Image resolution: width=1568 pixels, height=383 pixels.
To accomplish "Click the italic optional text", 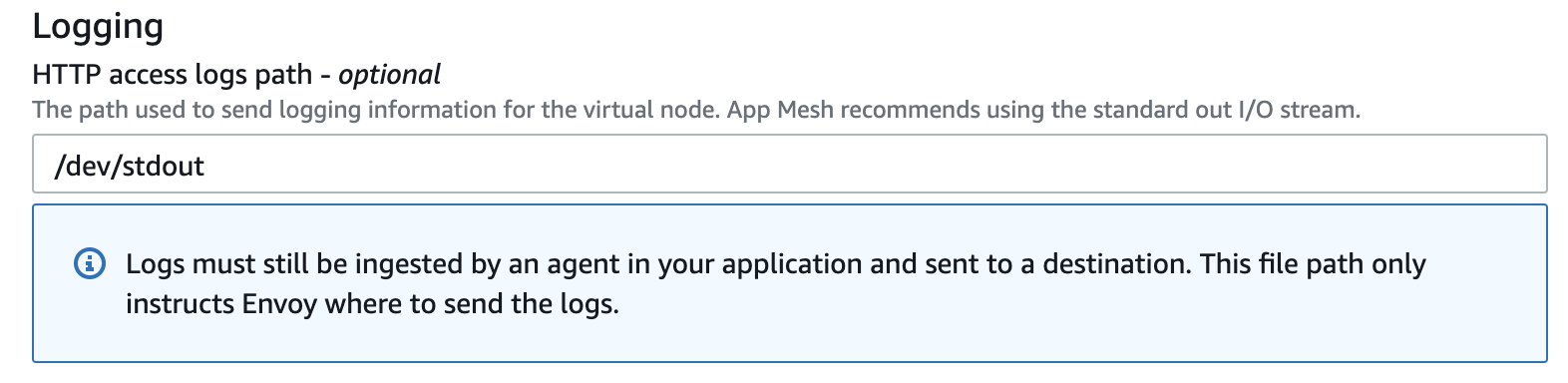I will click(389, 75).
